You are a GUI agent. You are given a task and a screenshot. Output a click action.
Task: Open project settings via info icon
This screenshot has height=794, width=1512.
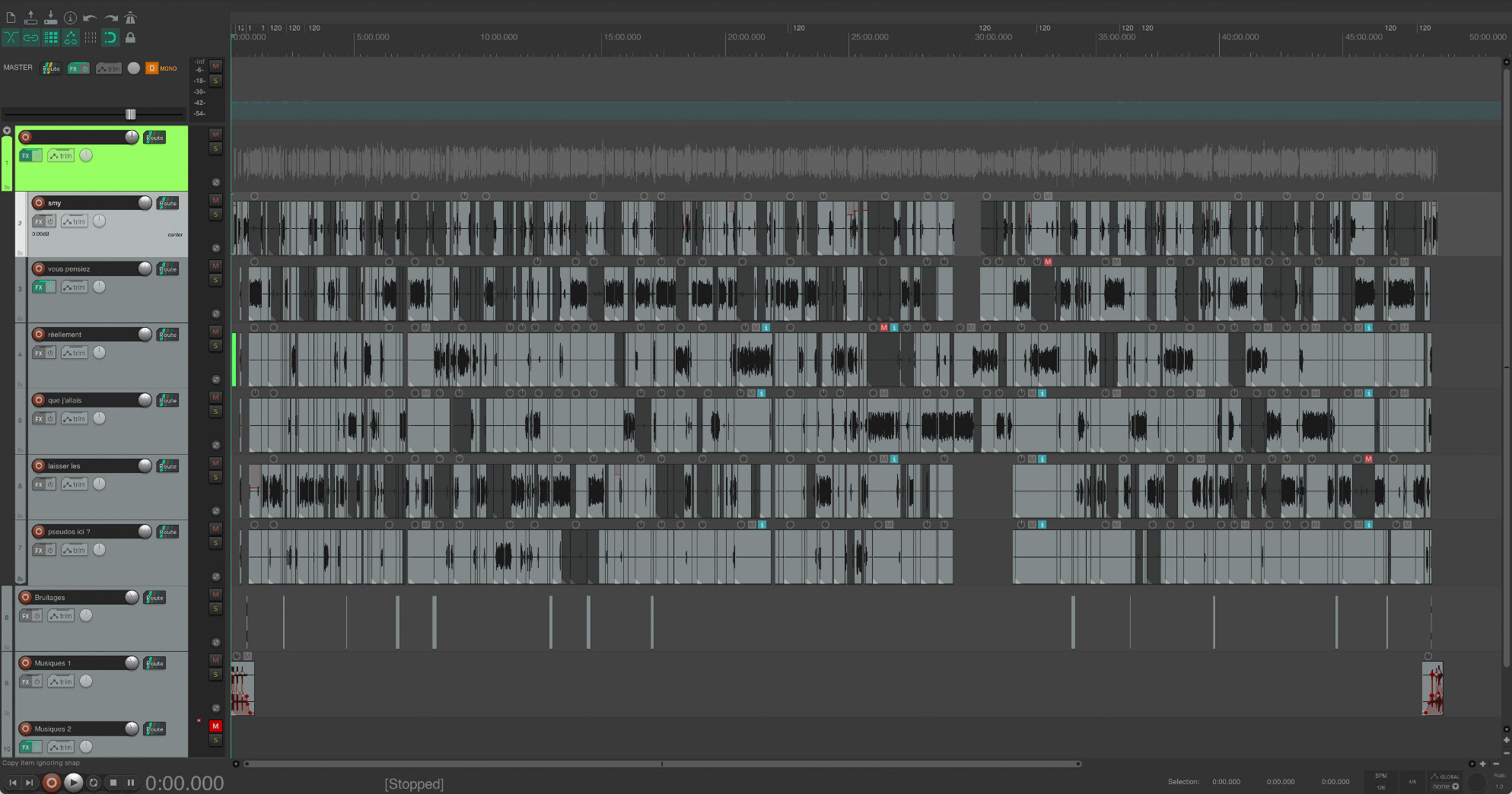pyautogui.click(x=70, y=17)
